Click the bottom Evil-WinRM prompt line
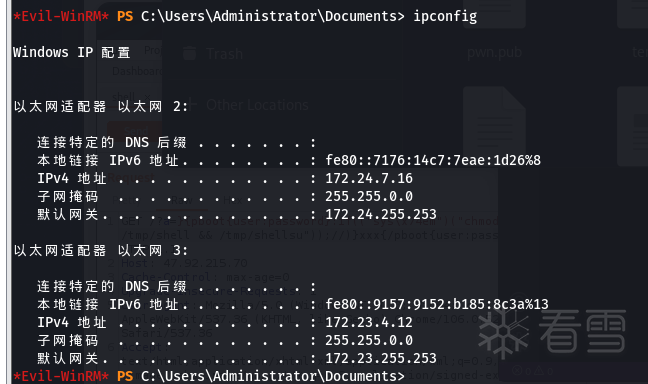The image size is (648, 384). [209, 376]
